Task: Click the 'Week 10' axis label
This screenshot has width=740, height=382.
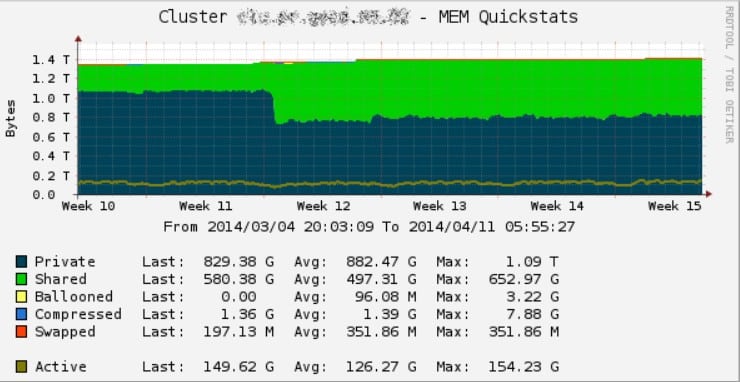Action: pos(88,206)
